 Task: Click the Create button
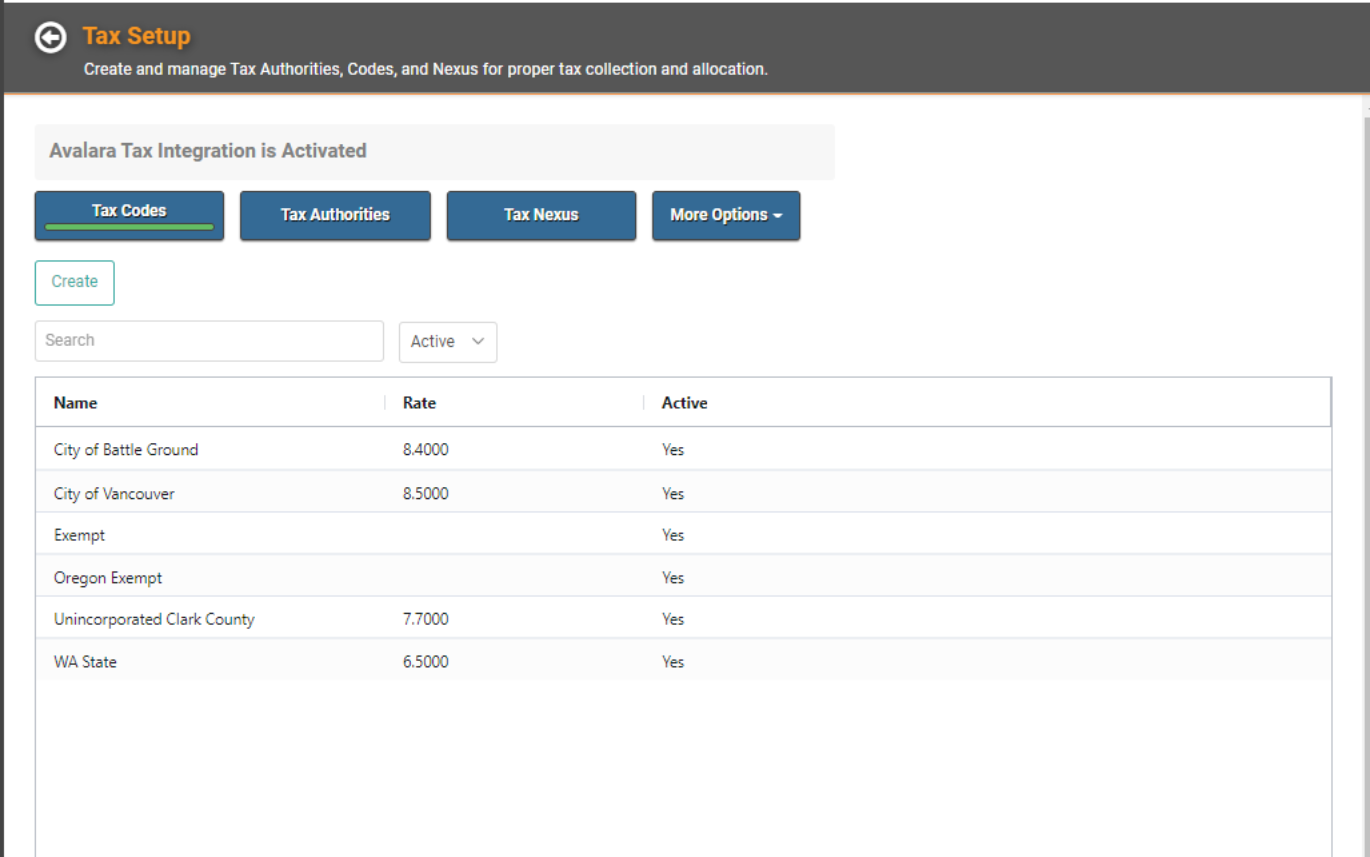(75, 282)
